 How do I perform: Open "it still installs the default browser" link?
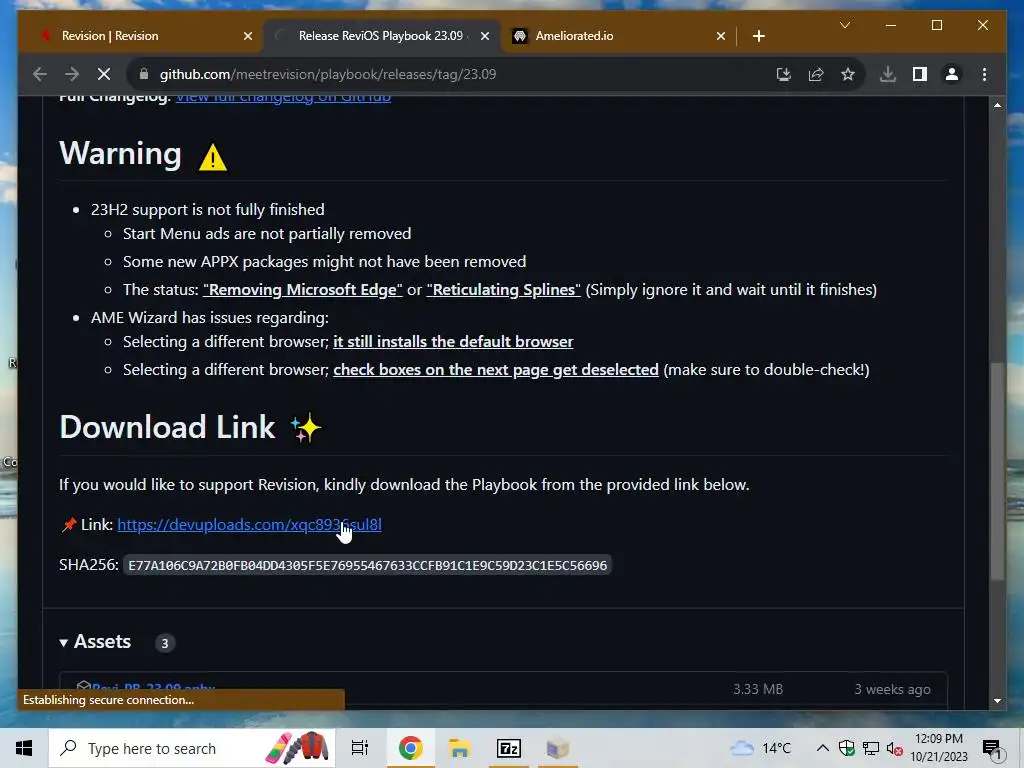point(453,342)
